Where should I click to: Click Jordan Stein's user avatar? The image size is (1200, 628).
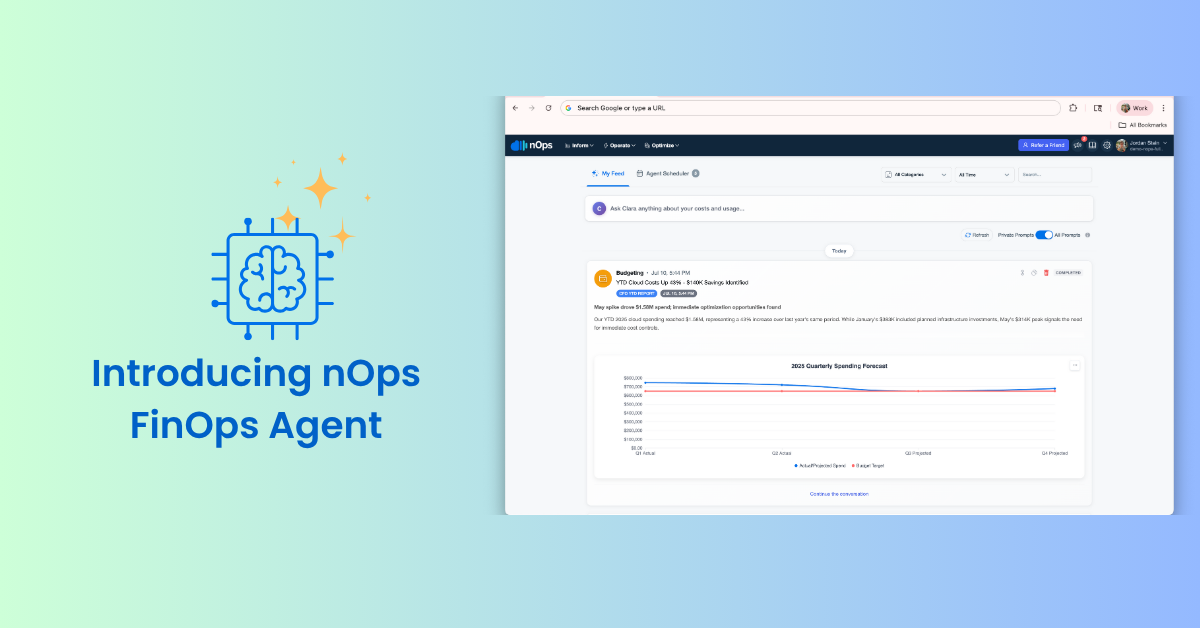point(1121,145)
